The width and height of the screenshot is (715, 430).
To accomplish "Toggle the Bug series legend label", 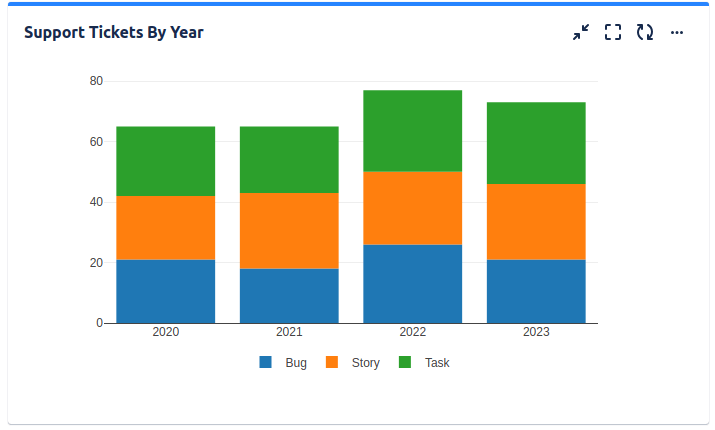I will tap(296, 363).
